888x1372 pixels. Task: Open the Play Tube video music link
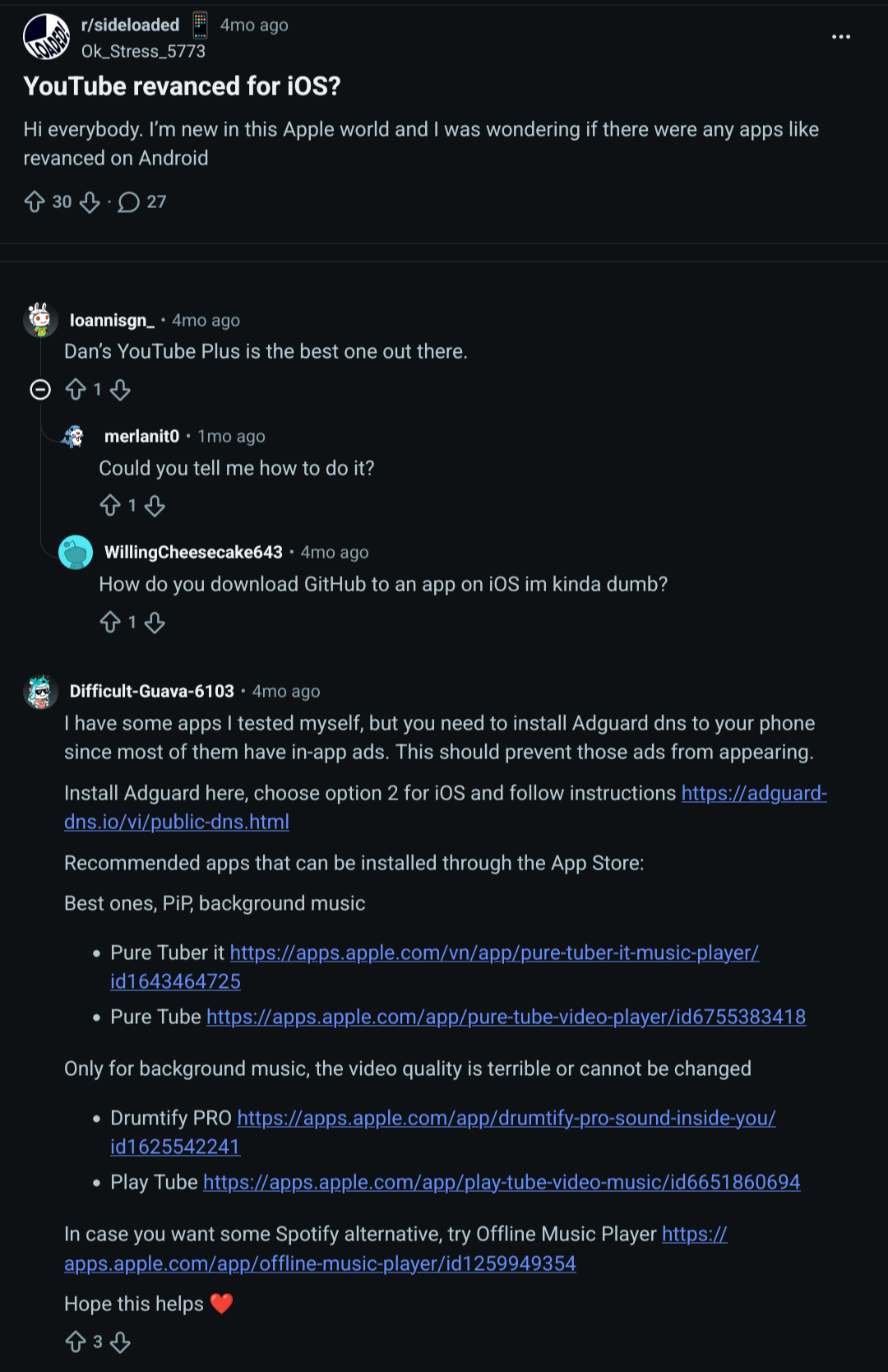click(x=502, y=1182)
